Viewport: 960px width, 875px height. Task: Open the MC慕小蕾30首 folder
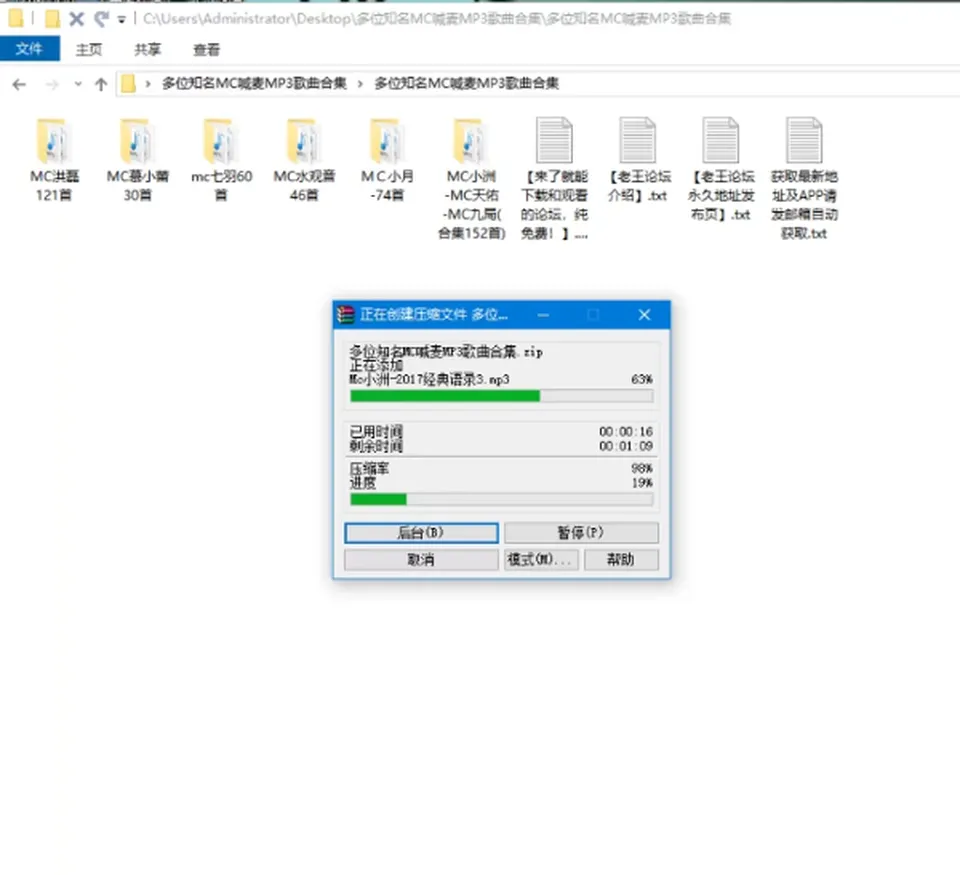[137, 159]
